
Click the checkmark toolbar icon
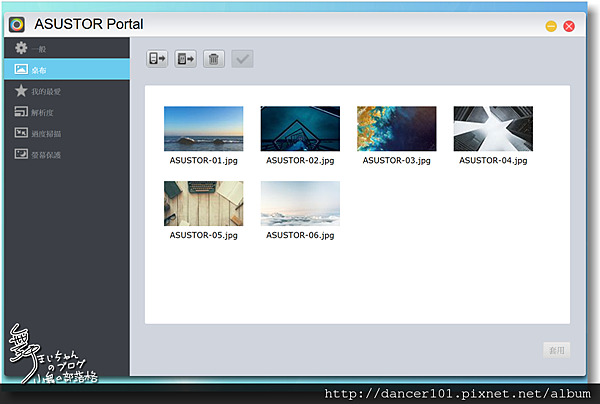point(242,59)
